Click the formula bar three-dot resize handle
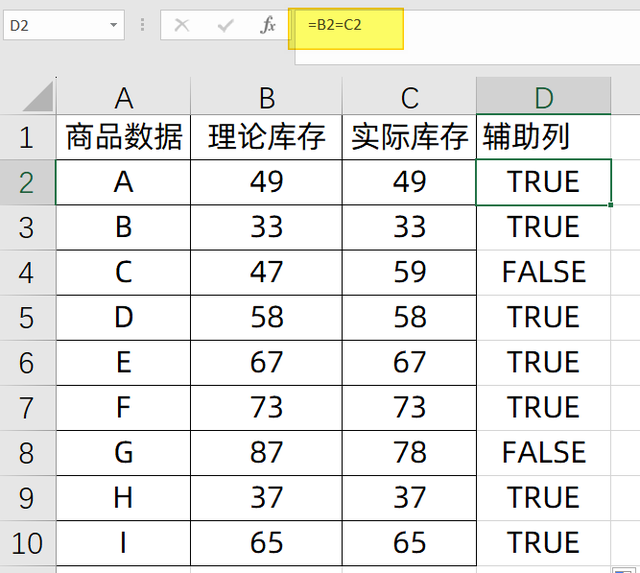 (142, 25)
